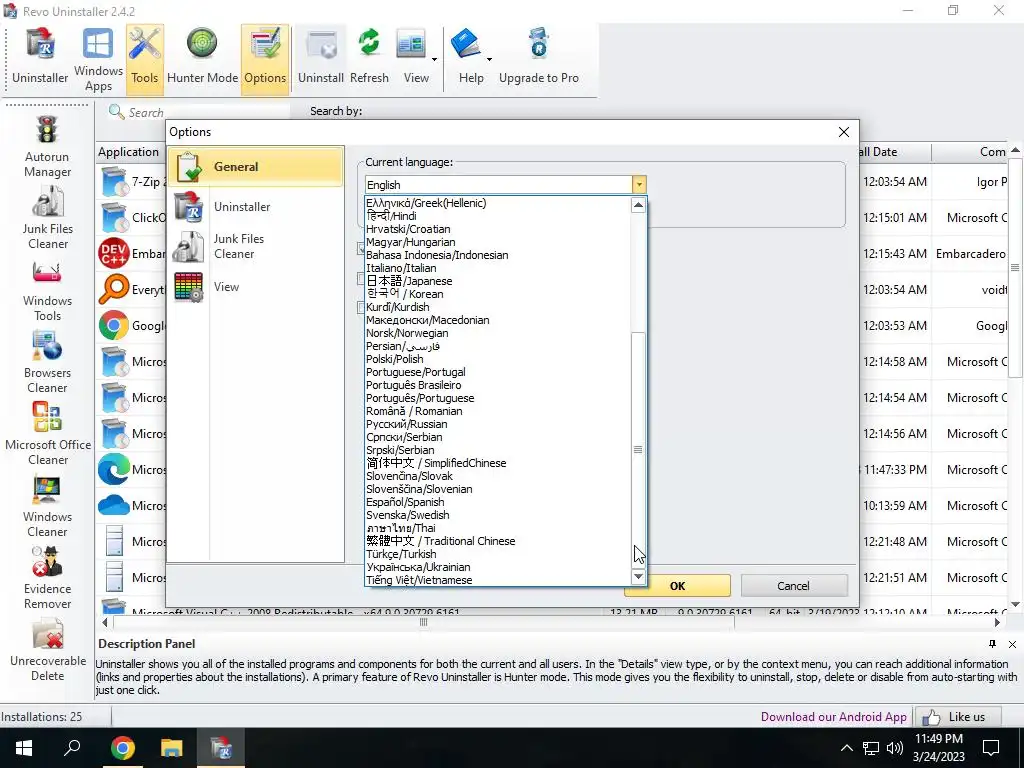Select the General options tab
This screenshot has height=768, width=1024.
pos(255,167)
